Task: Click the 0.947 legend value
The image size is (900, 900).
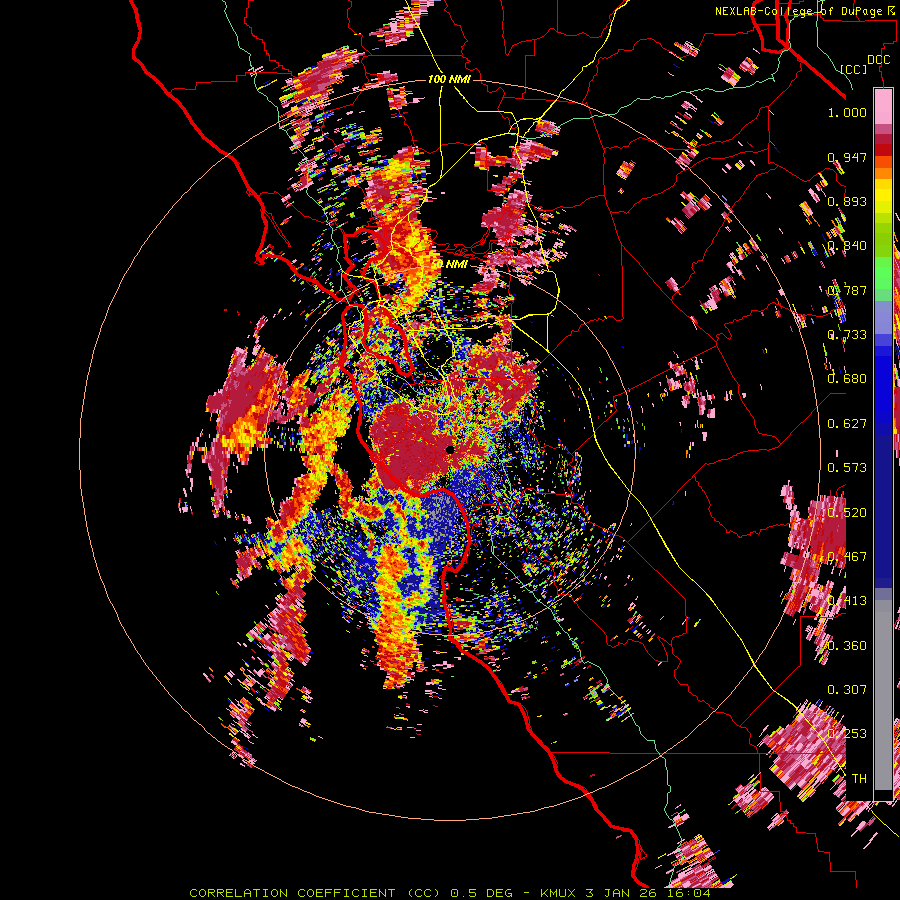Action: pos(847,157)
